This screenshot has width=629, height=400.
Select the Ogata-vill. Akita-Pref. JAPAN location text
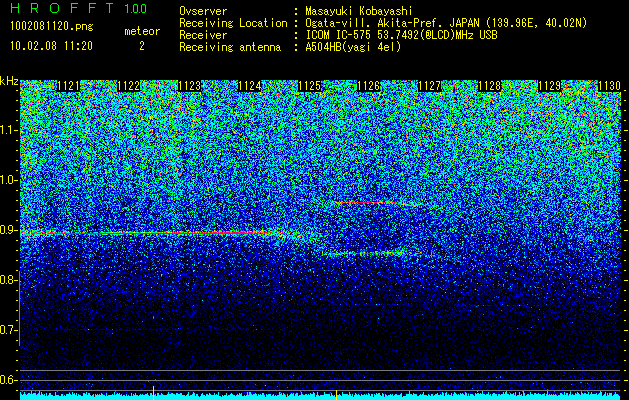click(446, 23)
